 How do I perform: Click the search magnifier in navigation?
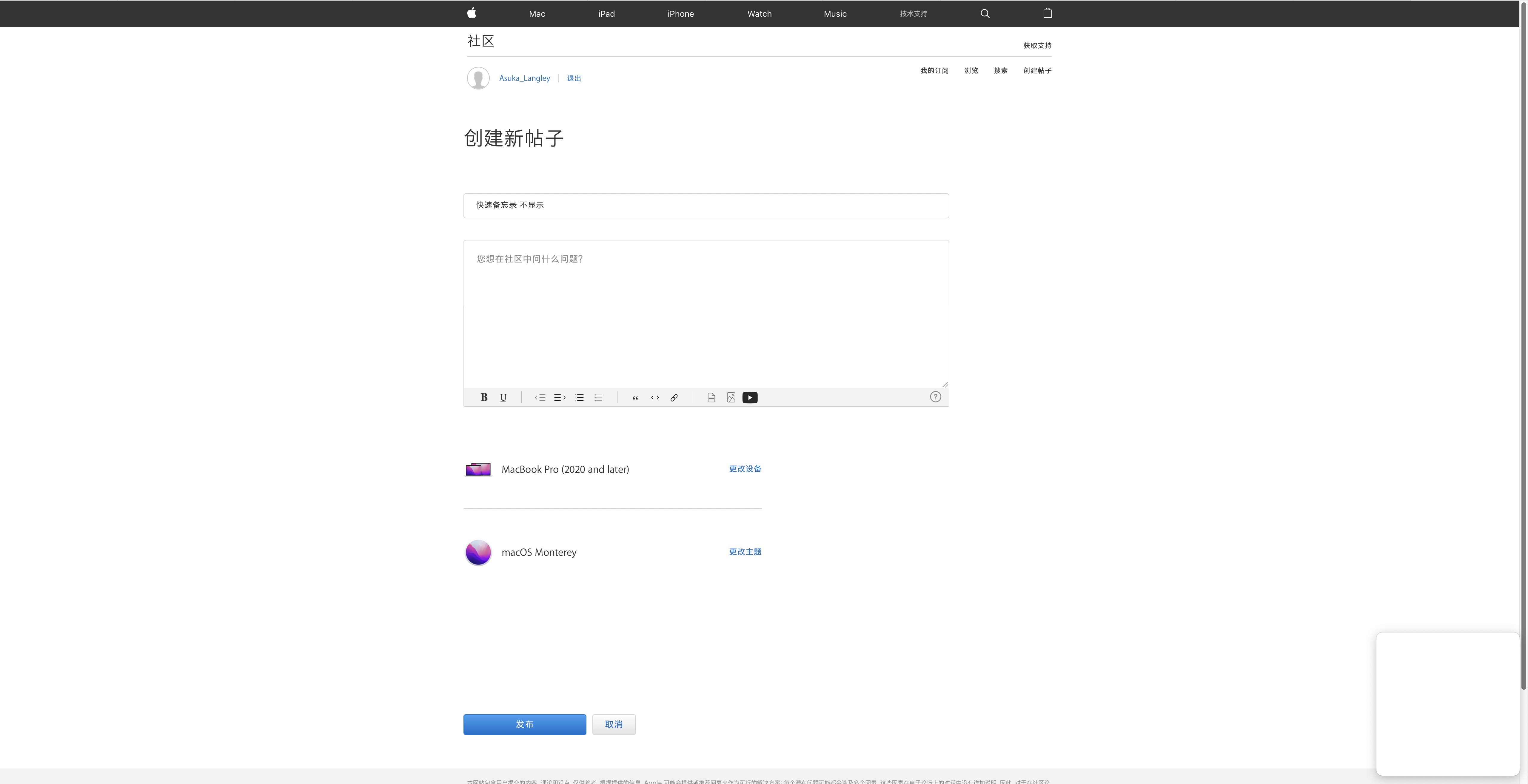[x=985, y=14]
